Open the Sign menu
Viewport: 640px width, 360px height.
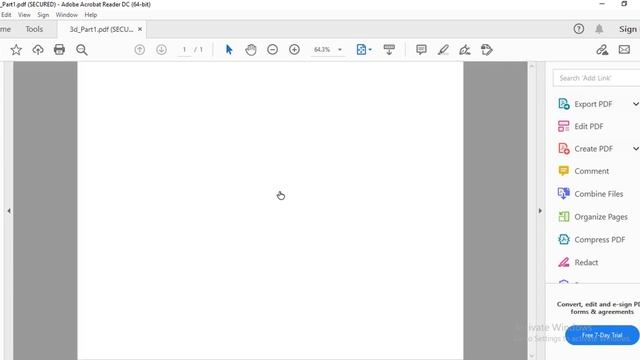click(x=43, y=15)
